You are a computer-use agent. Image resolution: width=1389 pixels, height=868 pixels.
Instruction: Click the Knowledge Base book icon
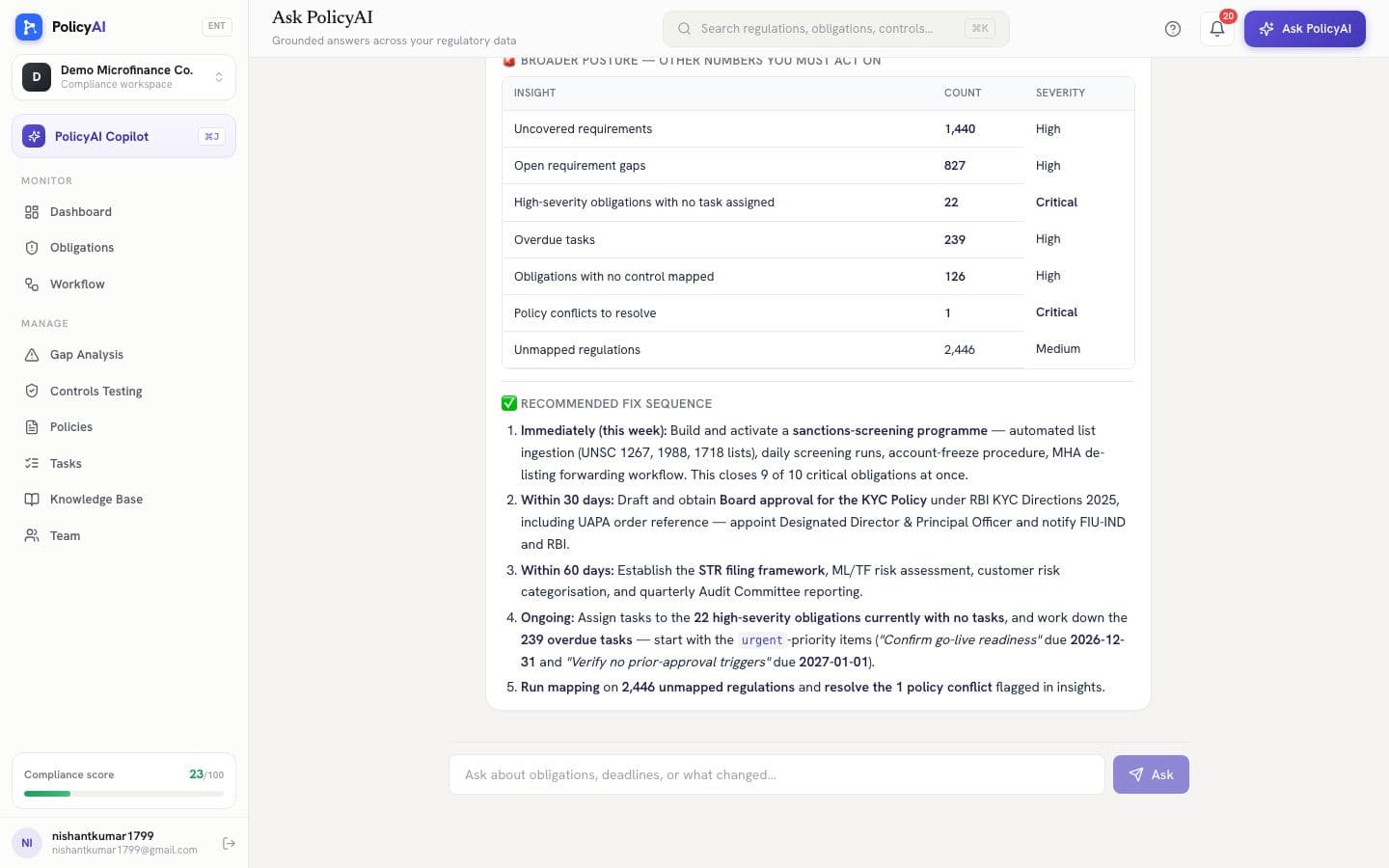(x=32, y=500)
